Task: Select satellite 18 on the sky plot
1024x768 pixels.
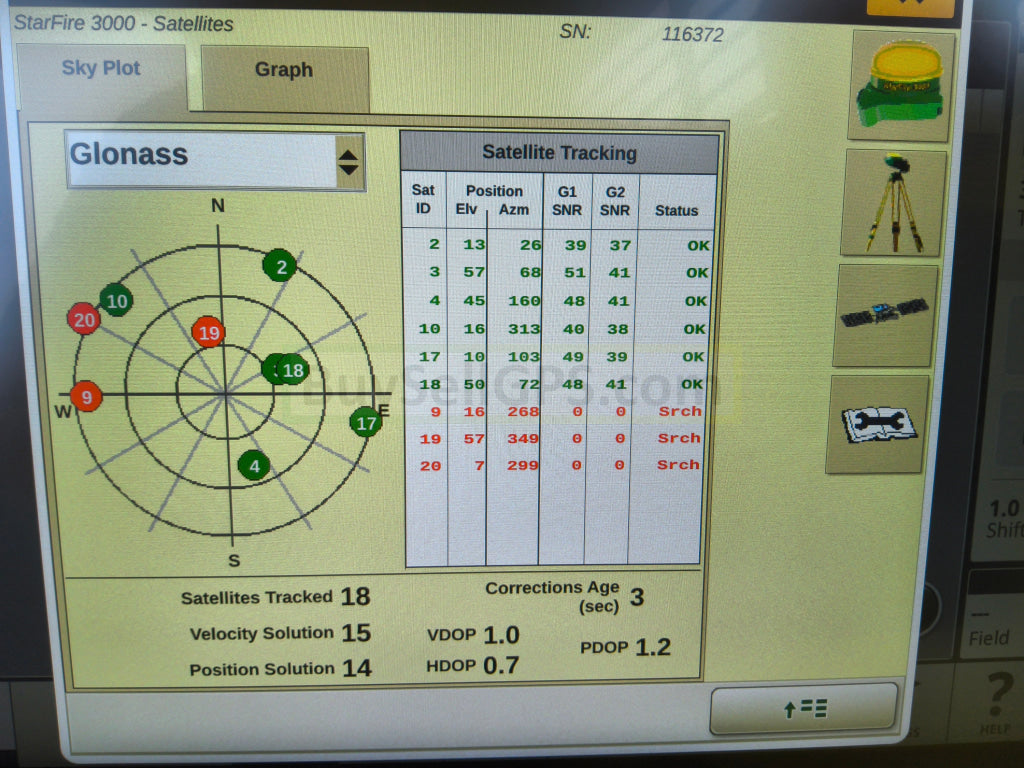Action: pos(292,370)
